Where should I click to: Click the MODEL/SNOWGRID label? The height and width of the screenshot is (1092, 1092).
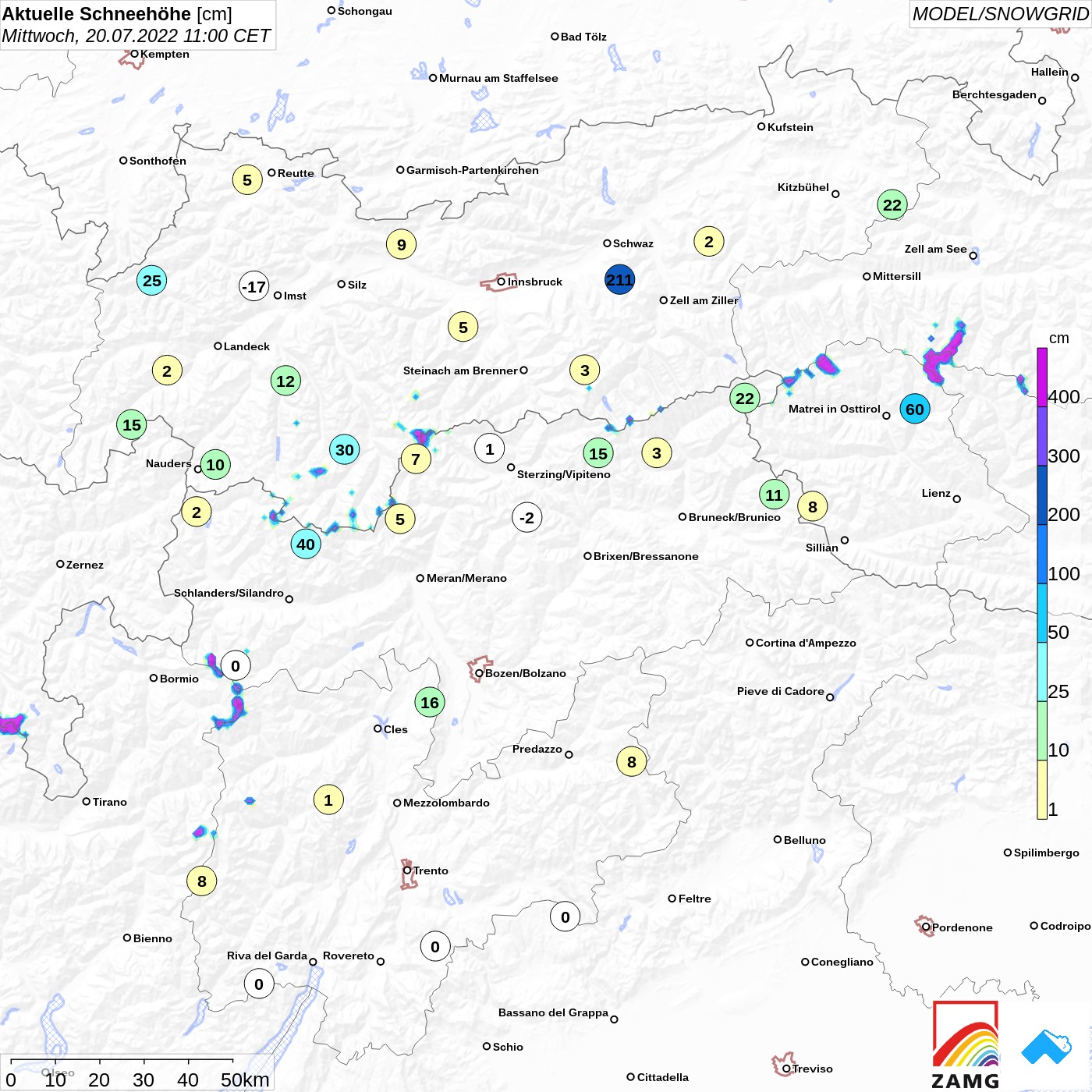coord(1001,14)
